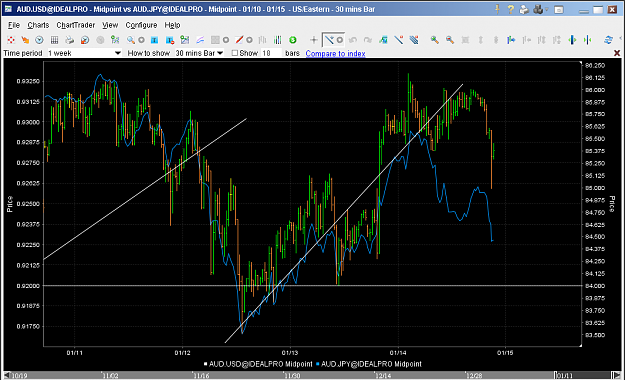This screenshot has width=625, height=380.
Task: Open help with the question mark icon
Action: pyautogui.click(x=511, y=9)
